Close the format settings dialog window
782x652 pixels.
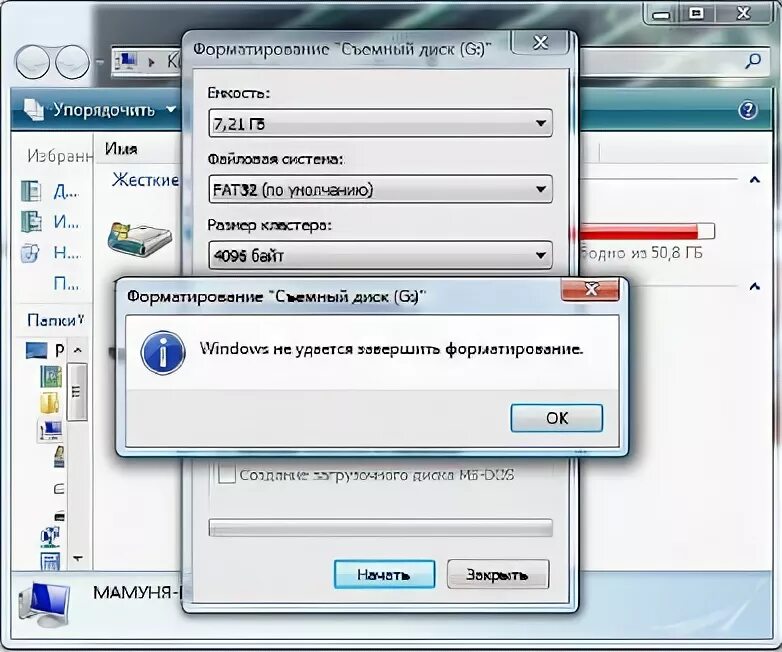(x=541, y=42)
